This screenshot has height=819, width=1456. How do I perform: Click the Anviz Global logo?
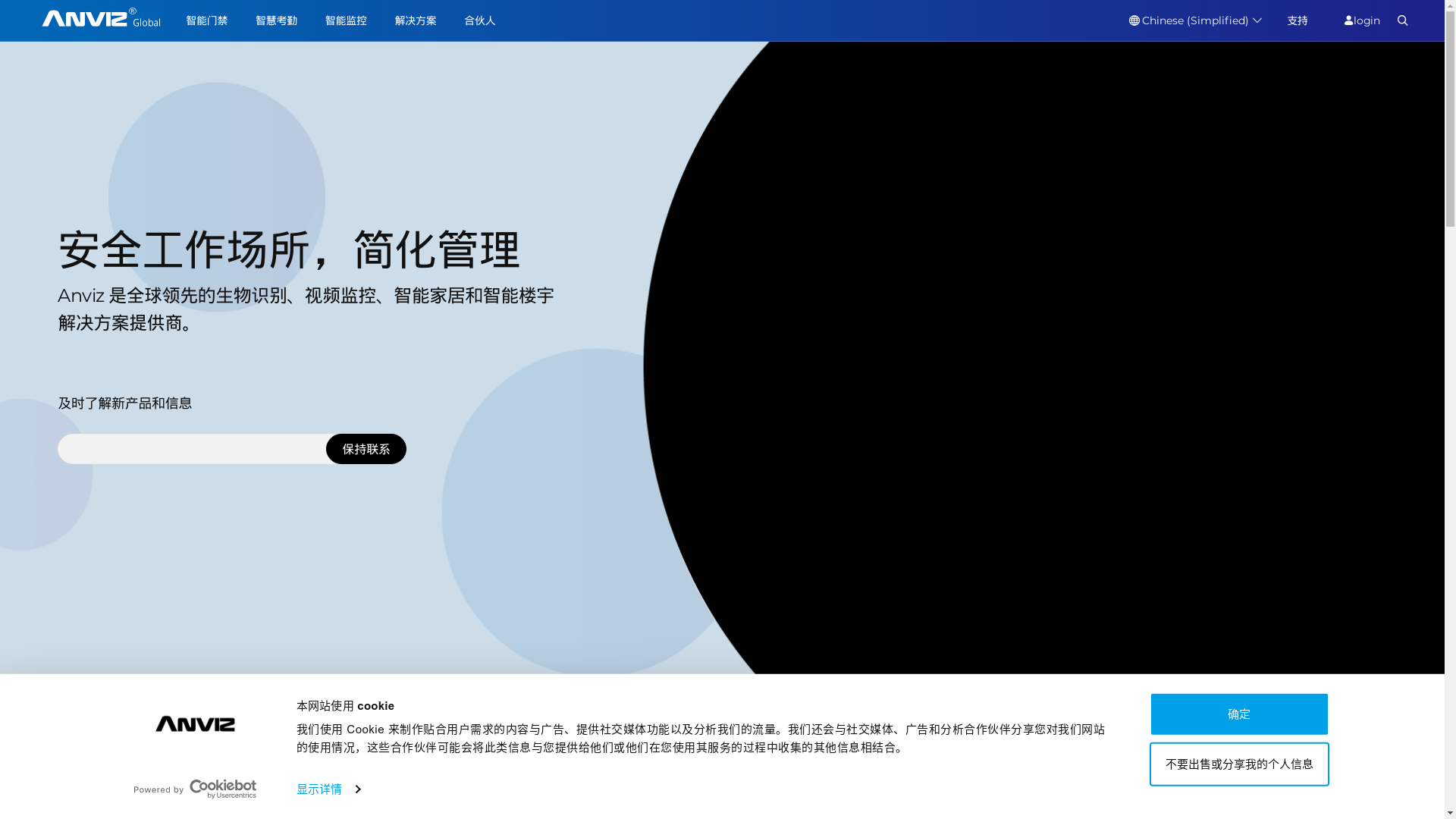click(101, 18)
